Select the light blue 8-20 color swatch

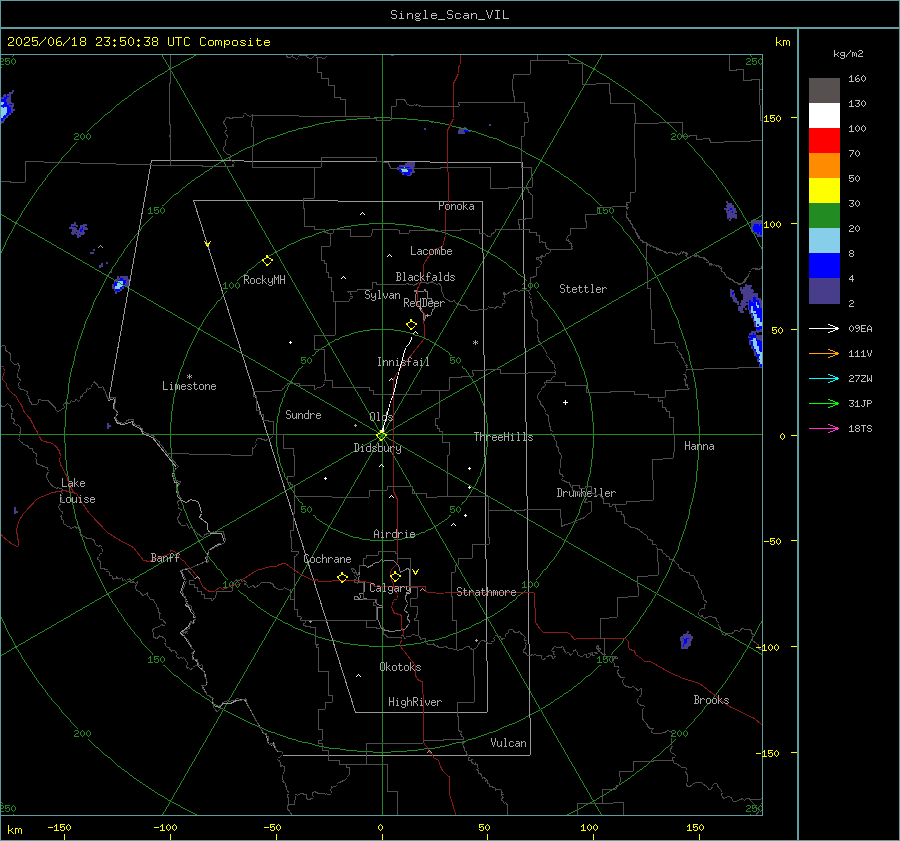[x=824, y=241]
